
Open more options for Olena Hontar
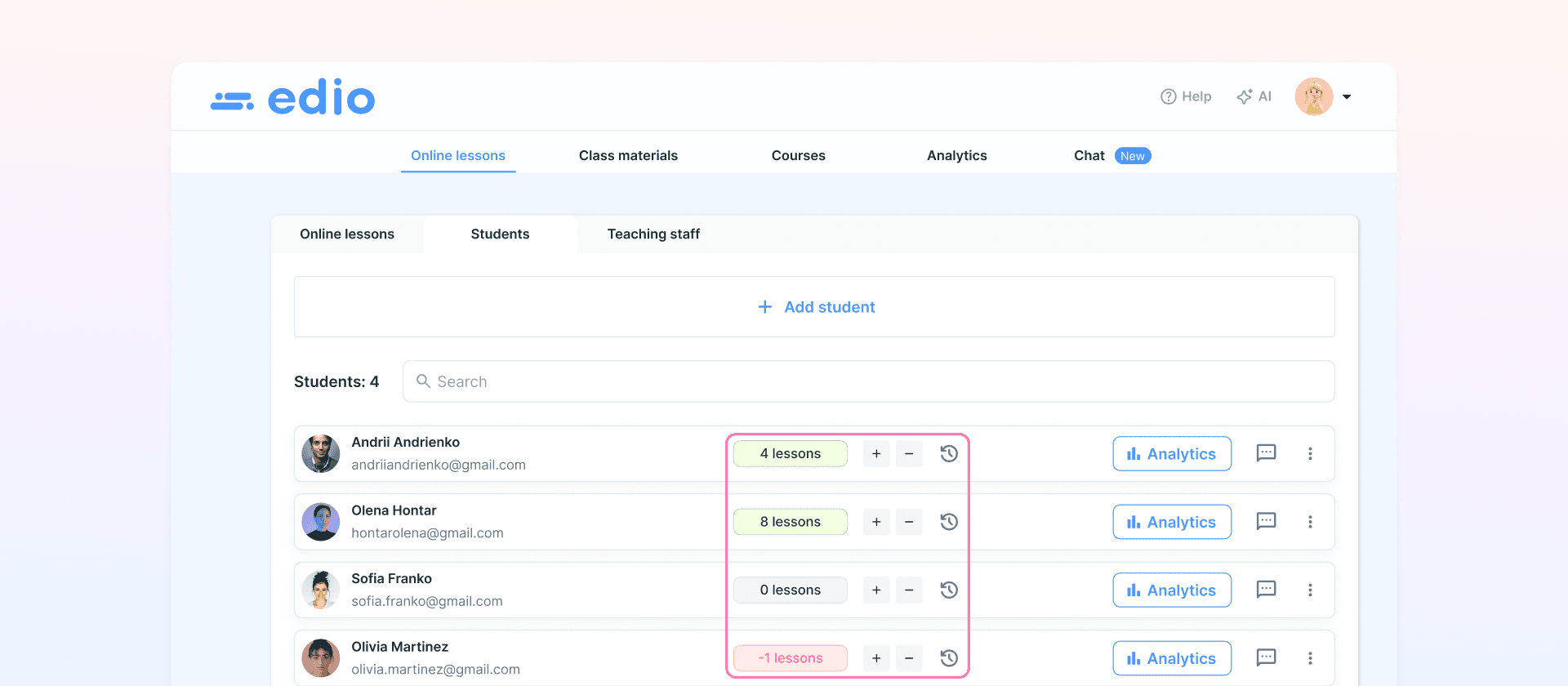pos(1310,522)
